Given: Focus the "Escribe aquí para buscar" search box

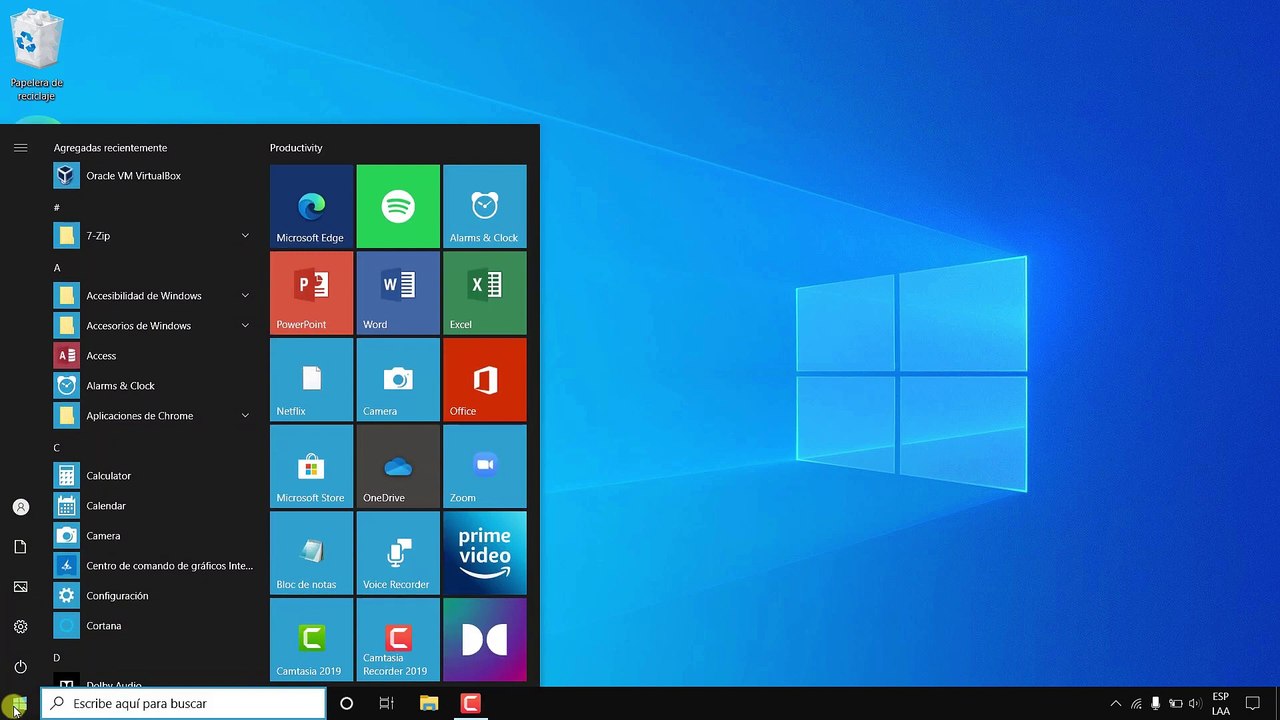Looking at the screenshot, I should pyautogui.click(x=184, y=704).
